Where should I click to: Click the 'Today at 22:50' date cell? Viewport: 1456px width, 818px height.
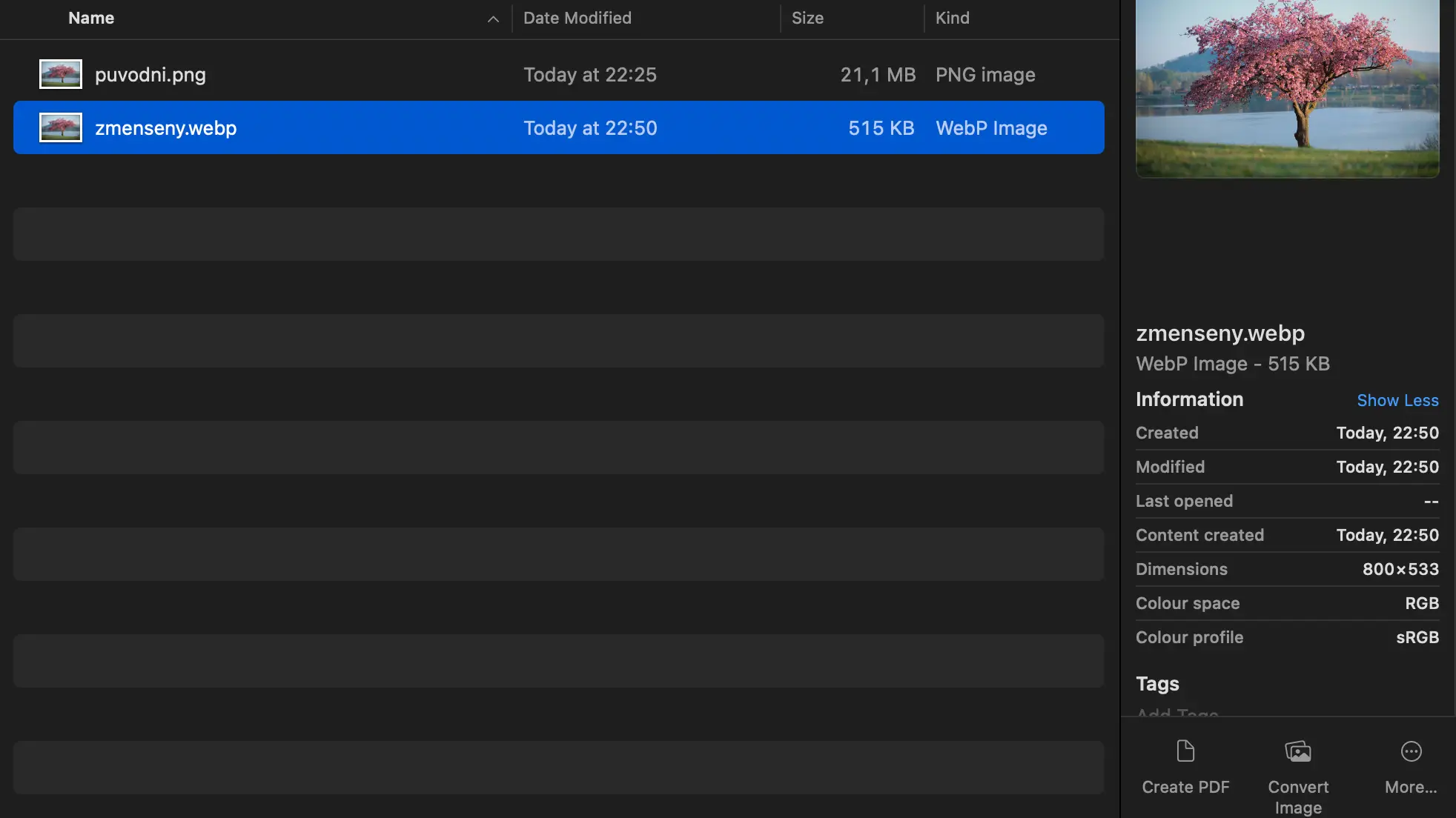[x=590, y=128]
